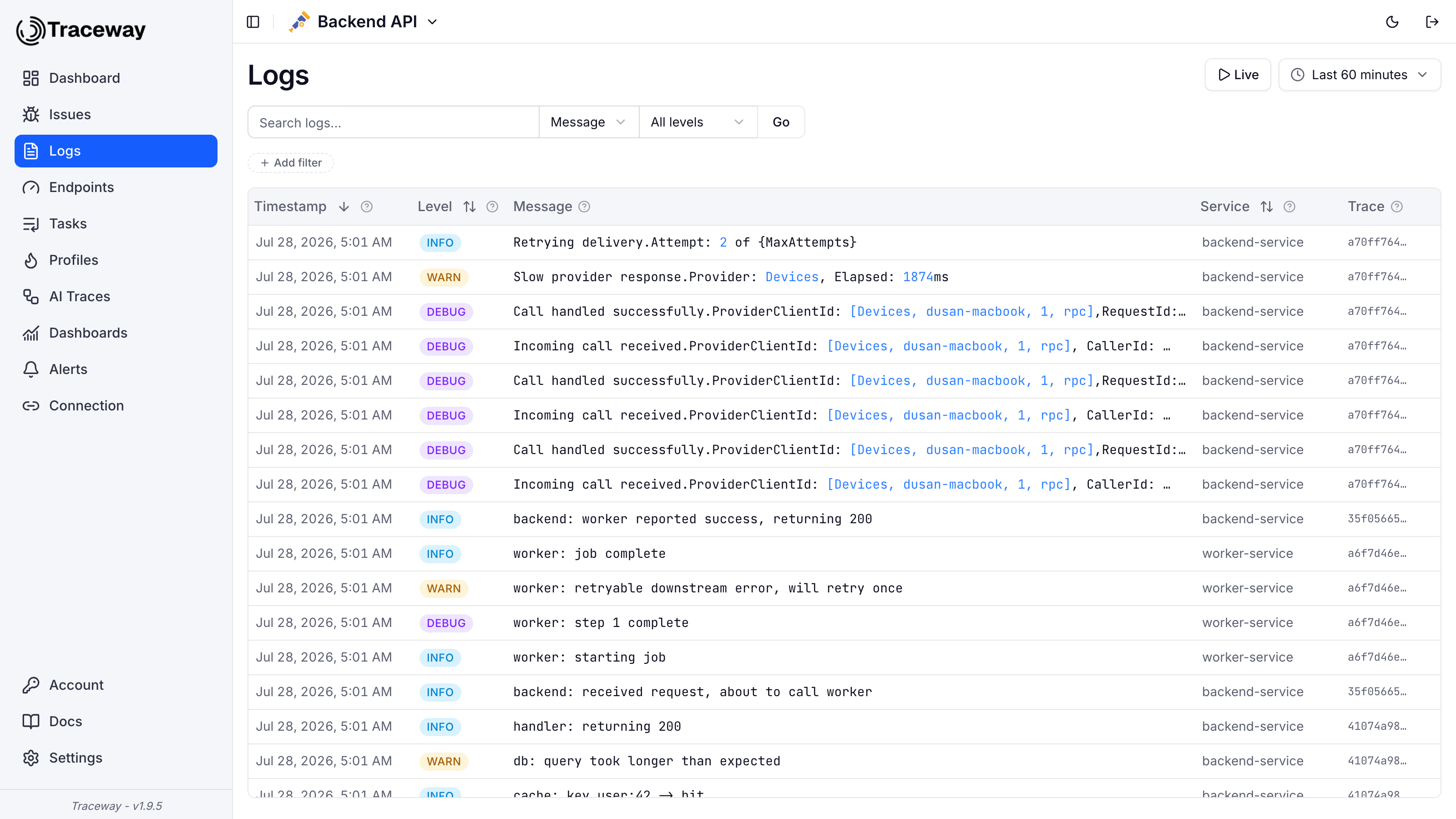Click the Dashboards chart icon
This screenshot has height=819, width=1456.
30,333
